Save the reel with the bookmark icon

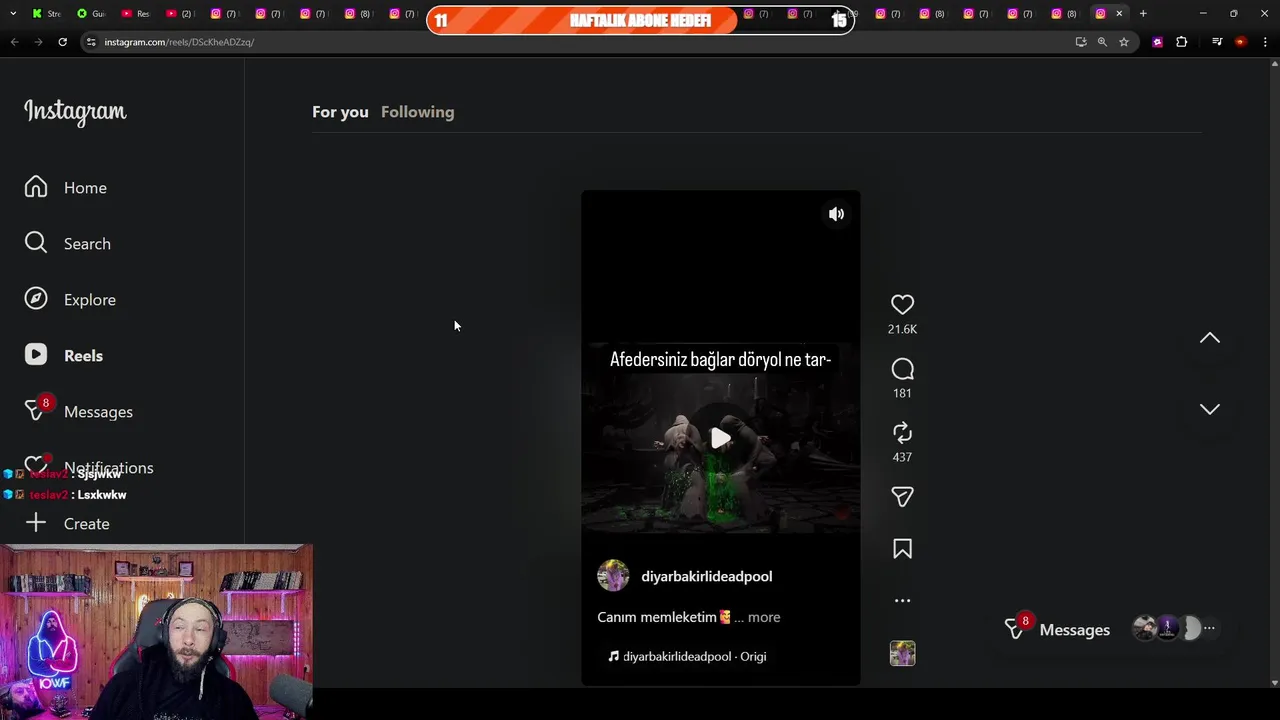(902, 549)
